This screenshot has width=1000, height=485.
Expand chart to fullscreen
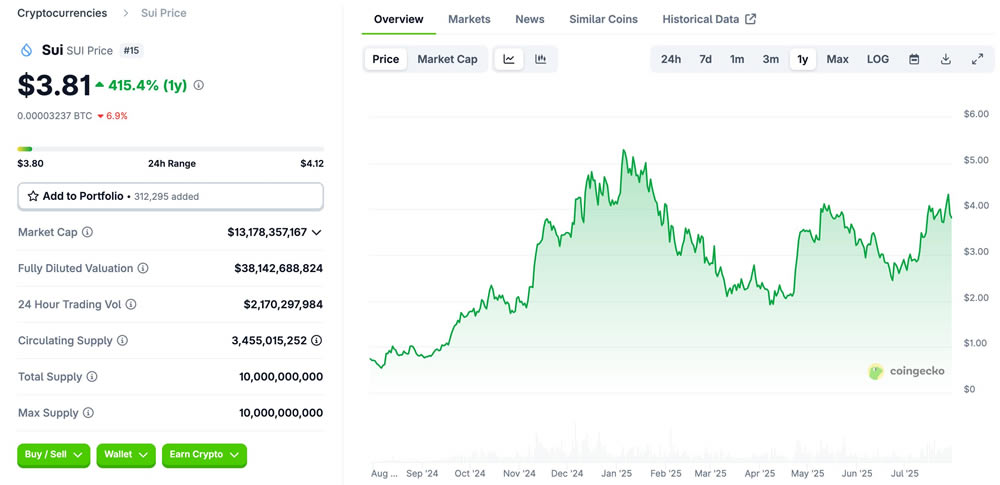[977, 59]
